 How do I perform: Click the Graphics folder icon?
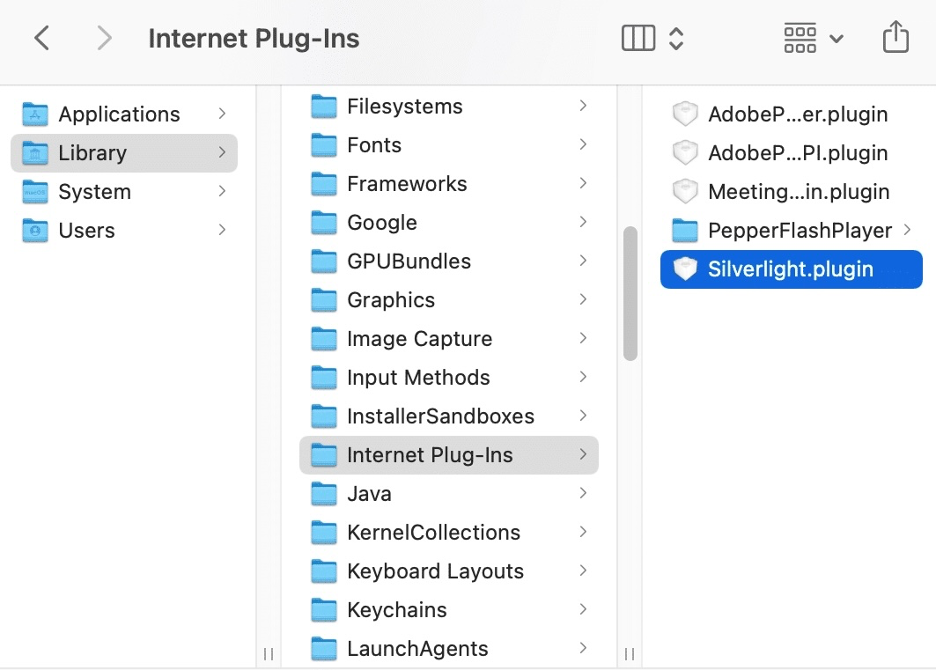click(x=324, y=300)
